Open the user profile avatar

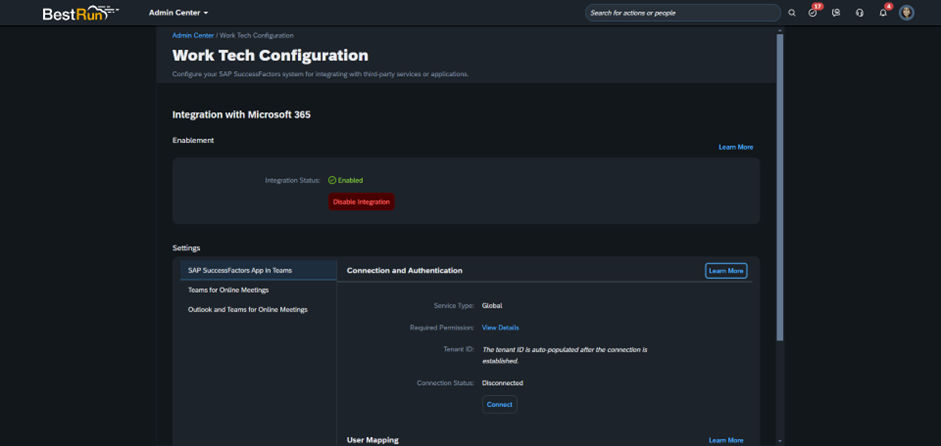coord(906,13)
